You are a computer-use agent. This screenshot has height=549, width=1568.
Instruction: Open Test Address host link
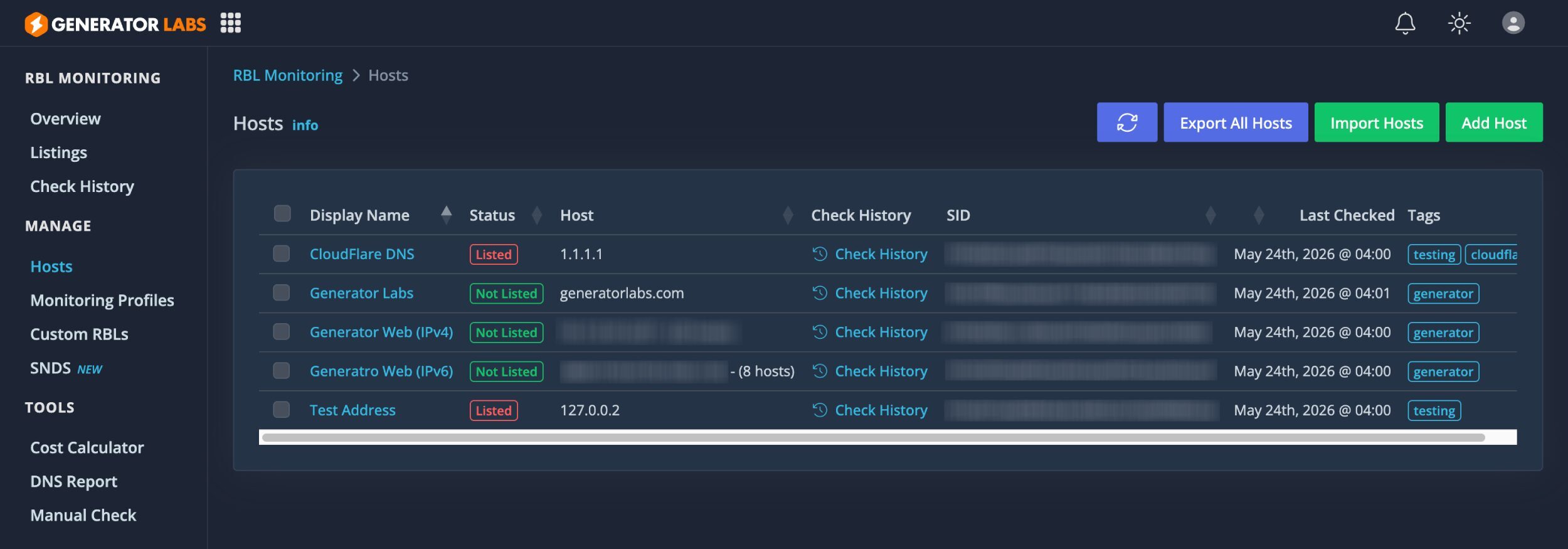(x=352, y=410)
